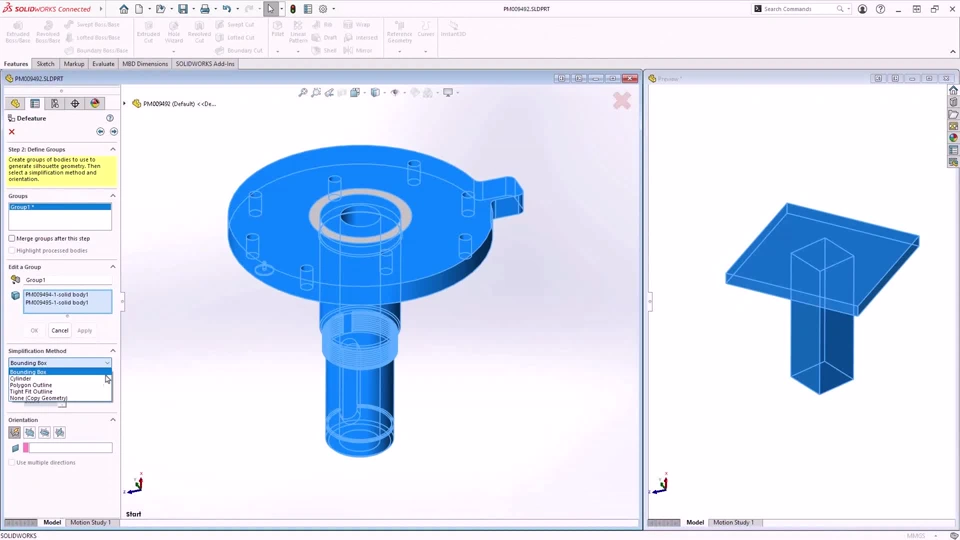Image resolution: width=960 pixels, height=540 pixels.
Task: Open the dropdown arrow next to Options gear
Action: coord(334,9)
